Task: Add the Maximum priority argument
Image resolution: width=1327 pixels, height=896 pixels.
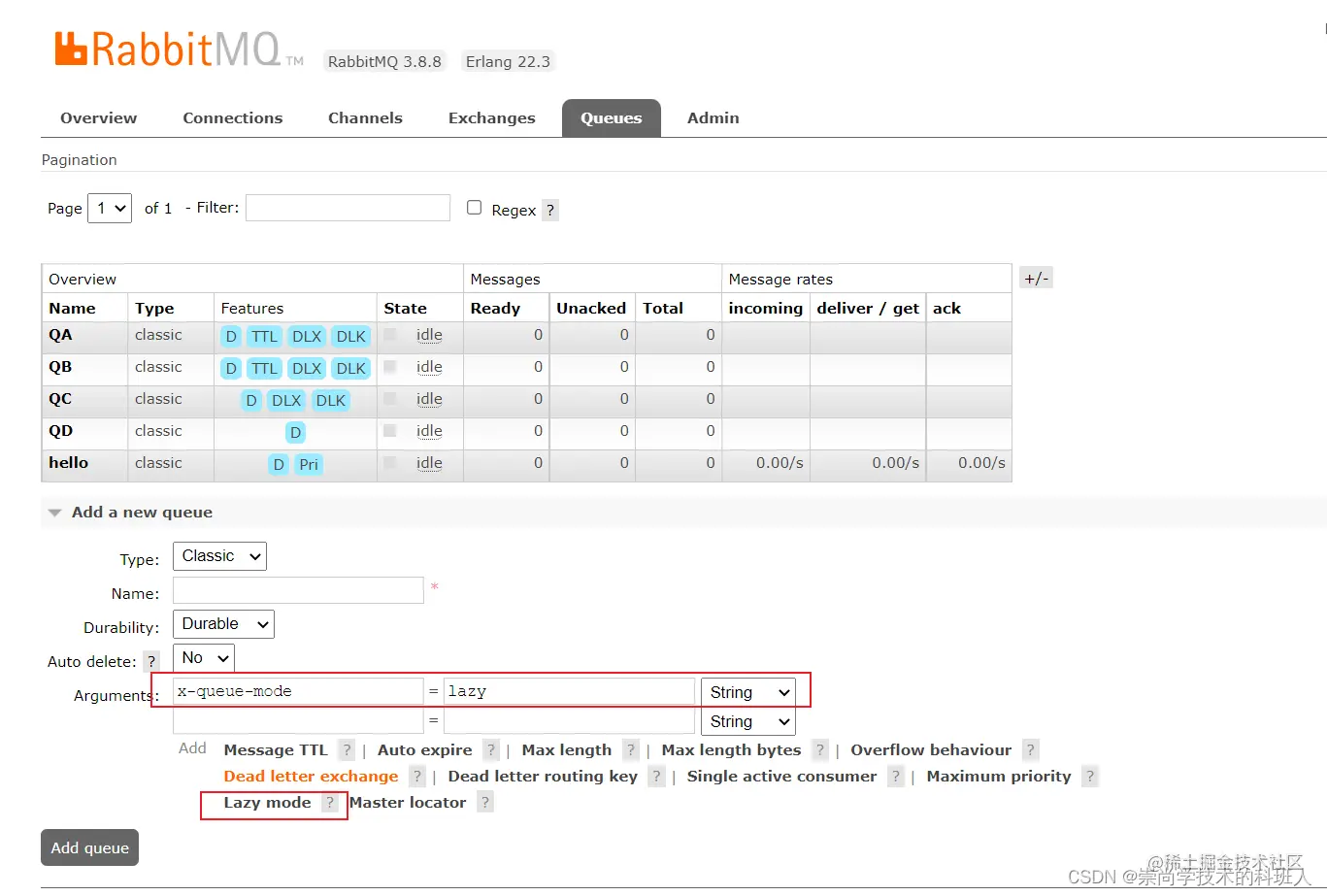Action: point(999,776)
